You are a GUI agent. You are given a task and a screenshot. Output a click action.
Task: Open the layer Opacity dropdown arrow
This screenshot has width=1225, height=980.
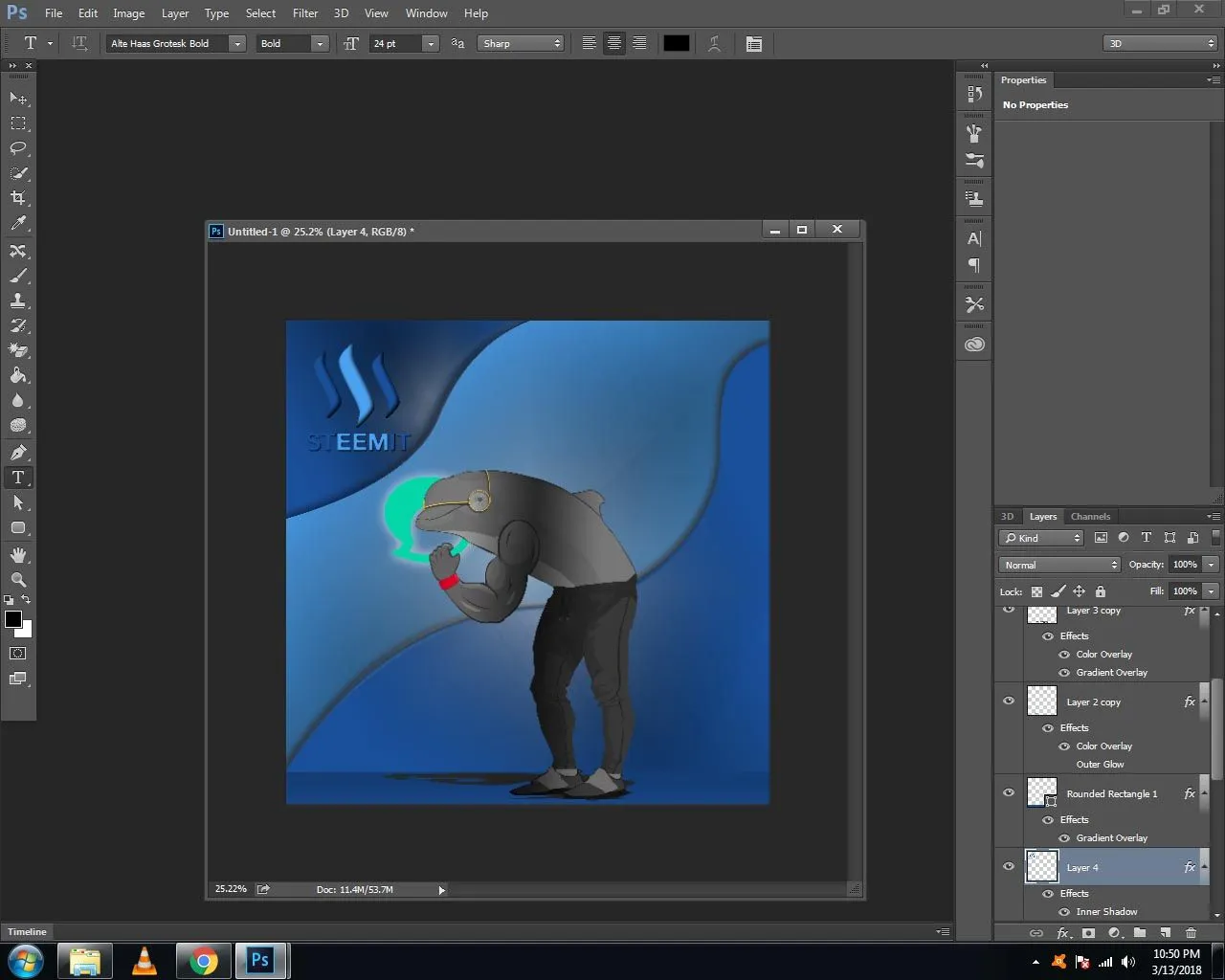pos(1211,565)
